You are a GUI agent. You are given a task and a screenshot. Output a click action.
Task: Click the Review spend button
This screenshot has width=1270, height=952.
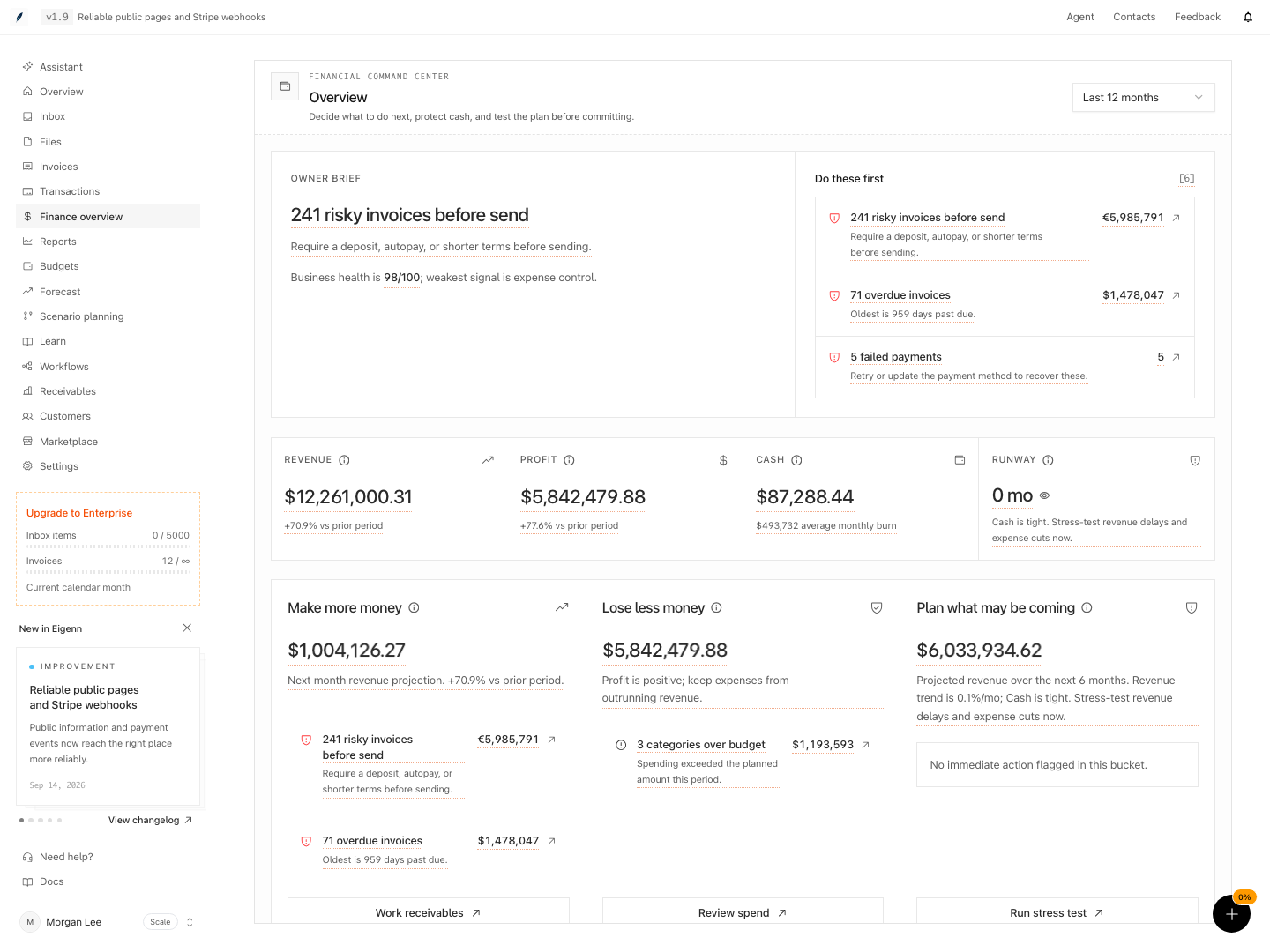(x=743, y=912)
